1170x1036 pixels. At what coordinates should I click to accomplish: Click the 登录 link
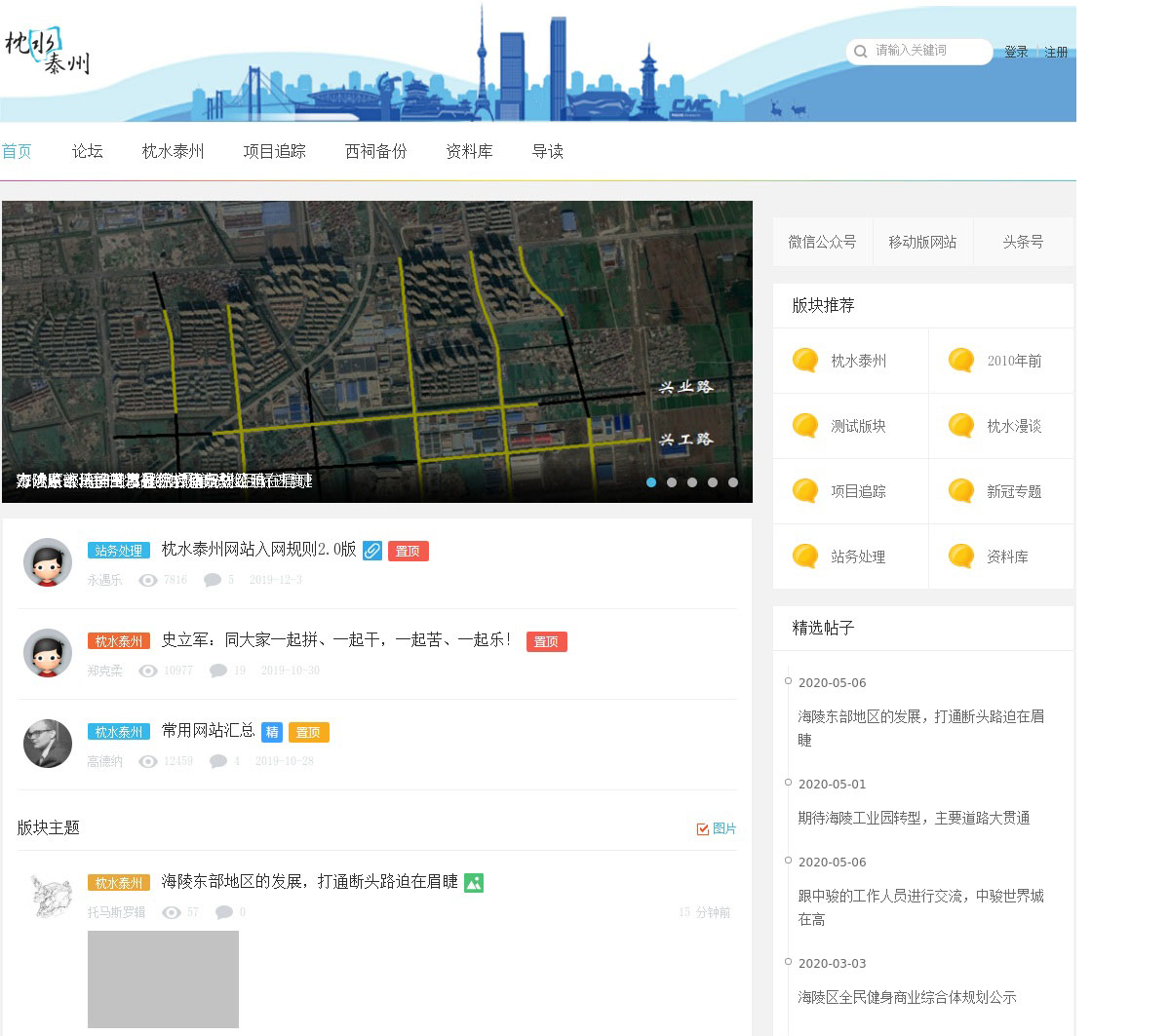point(1016,52)
